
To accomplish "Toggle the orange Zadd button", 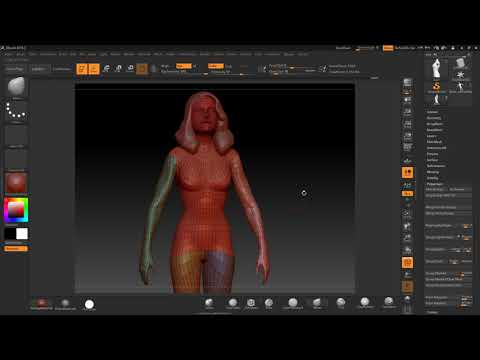I will 216,66.
